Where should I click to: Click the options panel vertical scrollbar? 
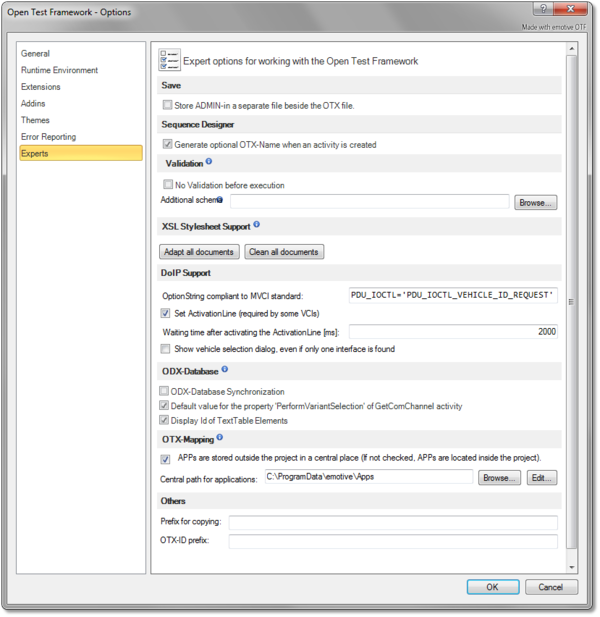(571, 300)
